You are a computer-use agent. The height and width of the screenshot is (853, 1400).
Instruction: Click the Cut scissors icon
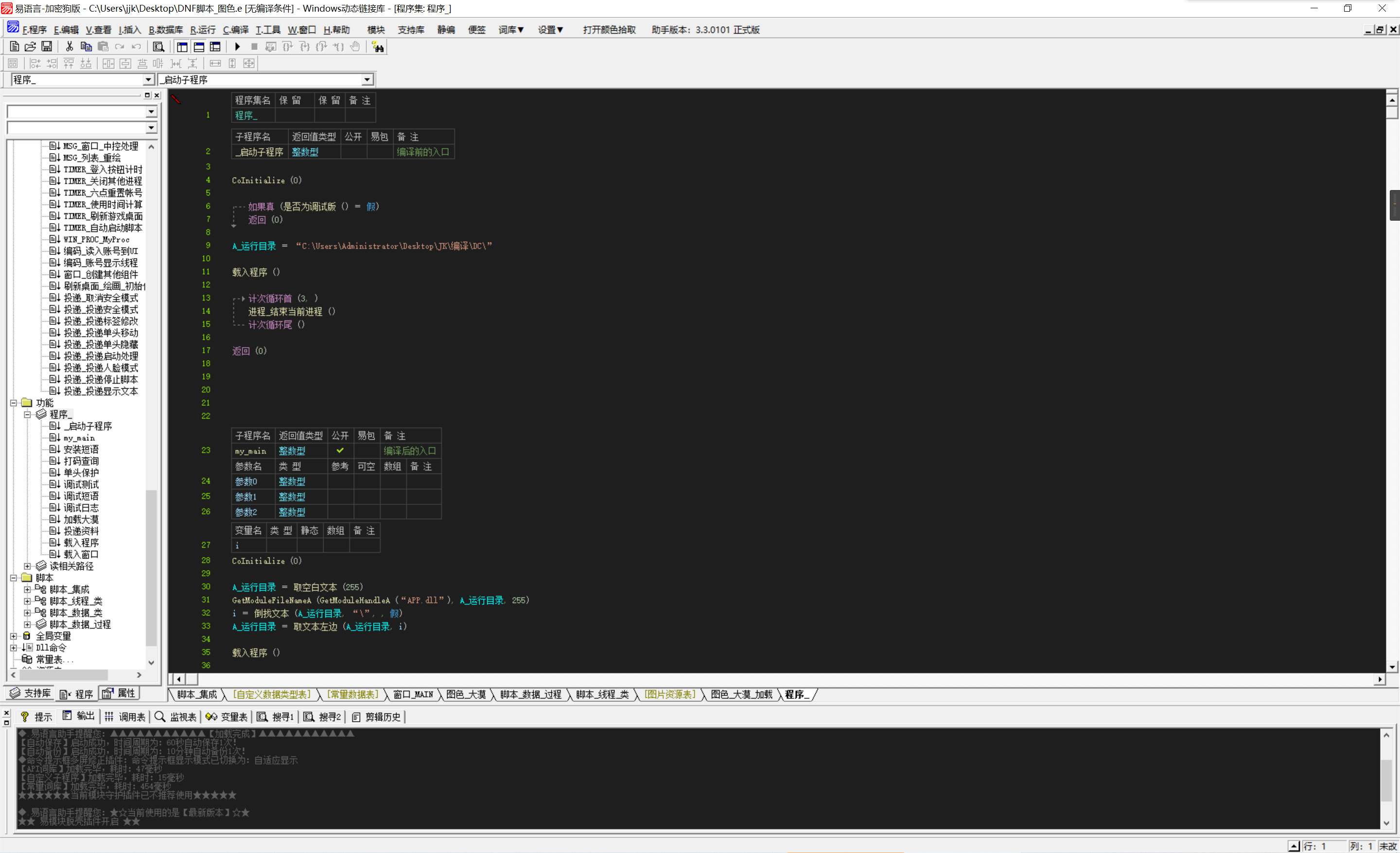click(70, 47)
